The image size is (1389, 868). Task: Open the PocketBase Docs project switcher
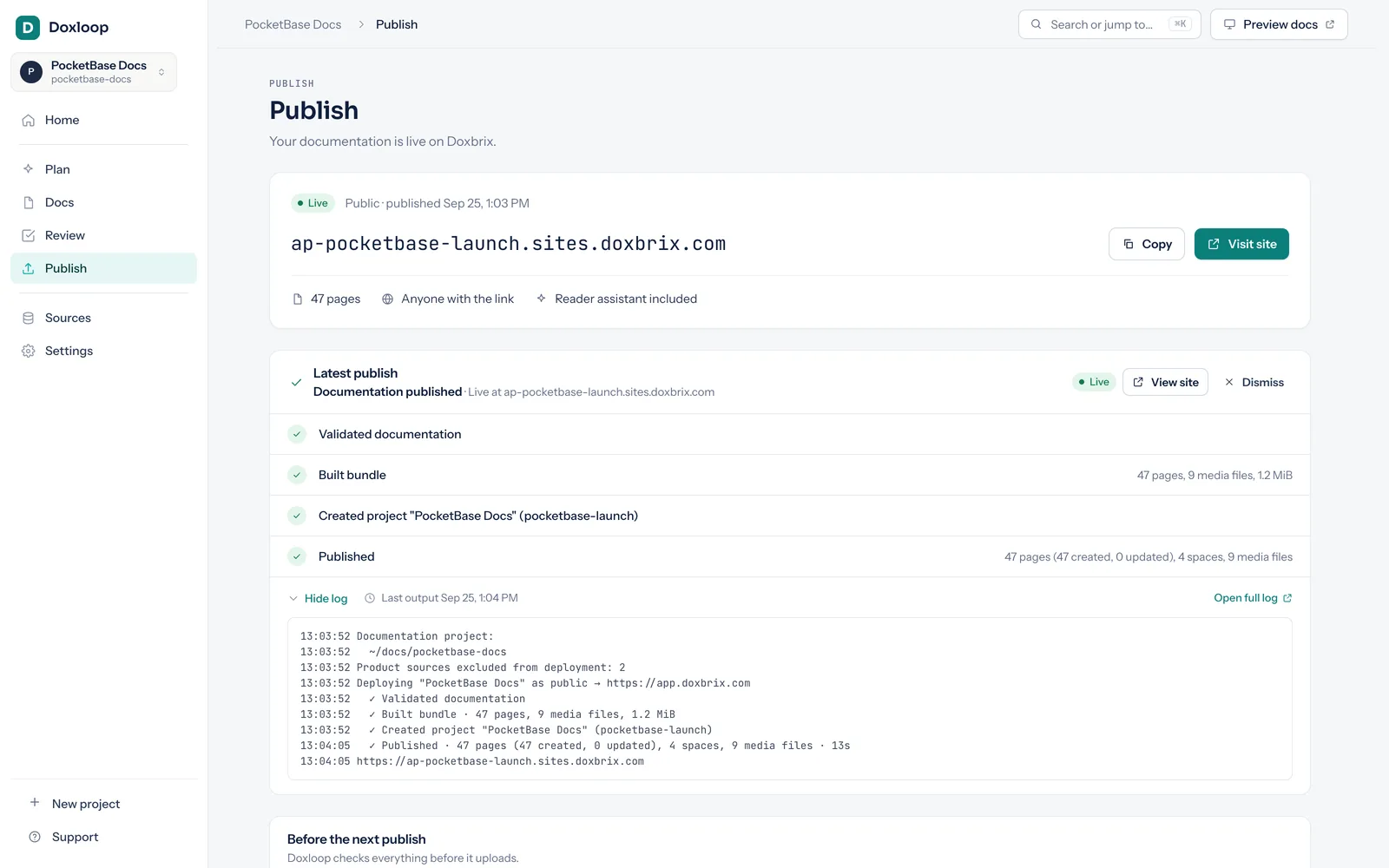click(94, 72)
